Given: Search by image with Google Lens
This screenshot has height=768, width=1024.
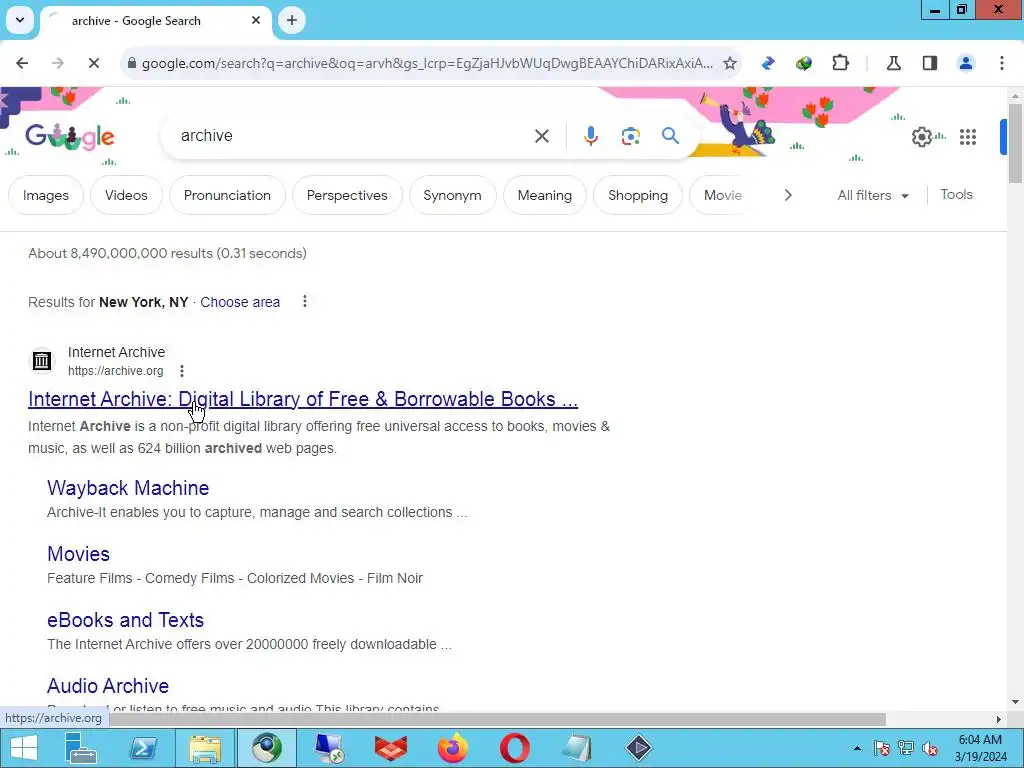Looking at the screenshot, I should 630,136.
